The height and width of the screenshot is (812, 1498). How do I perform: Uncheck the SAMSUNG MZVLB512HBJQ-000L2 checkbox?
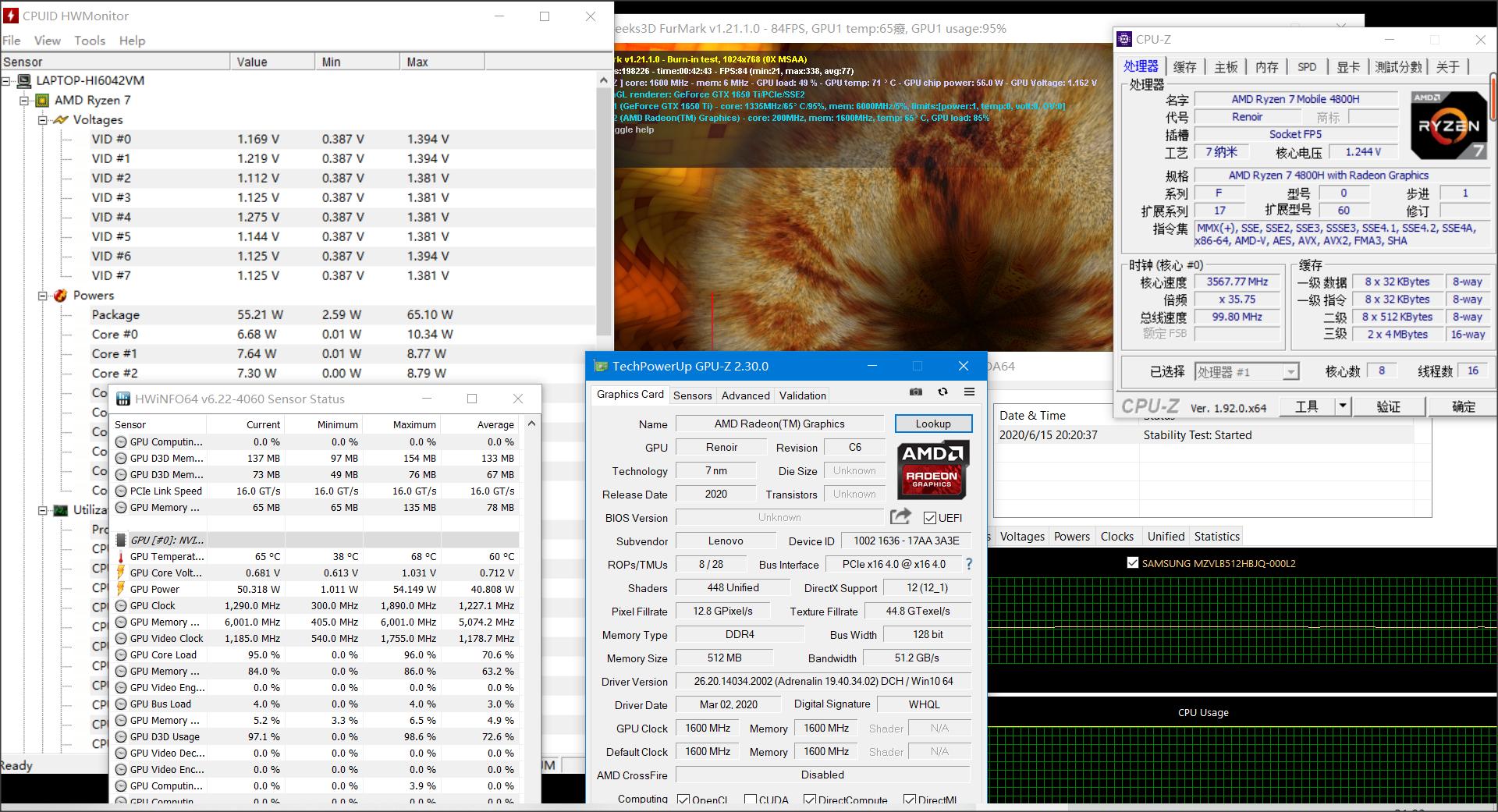[1133, 562]
